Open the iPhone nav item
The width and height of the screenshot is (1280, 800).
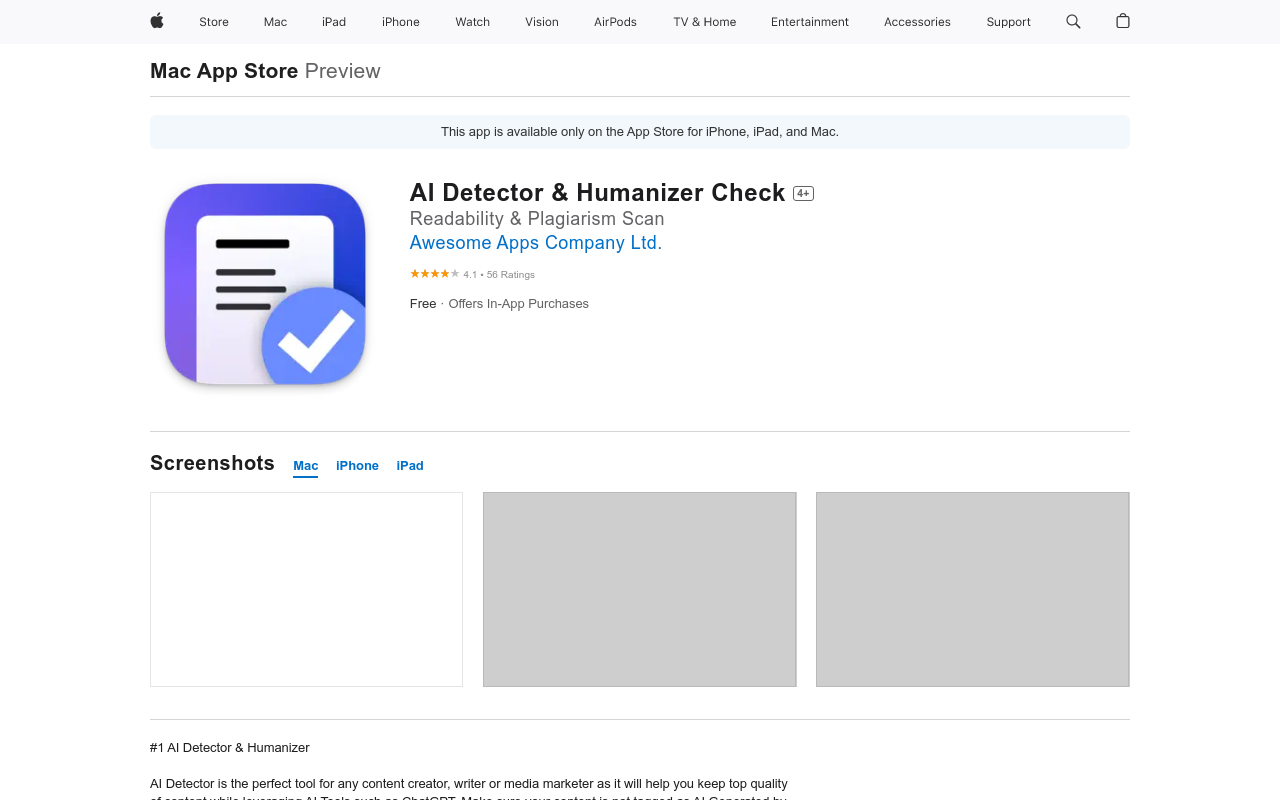[x=401, y=22]
